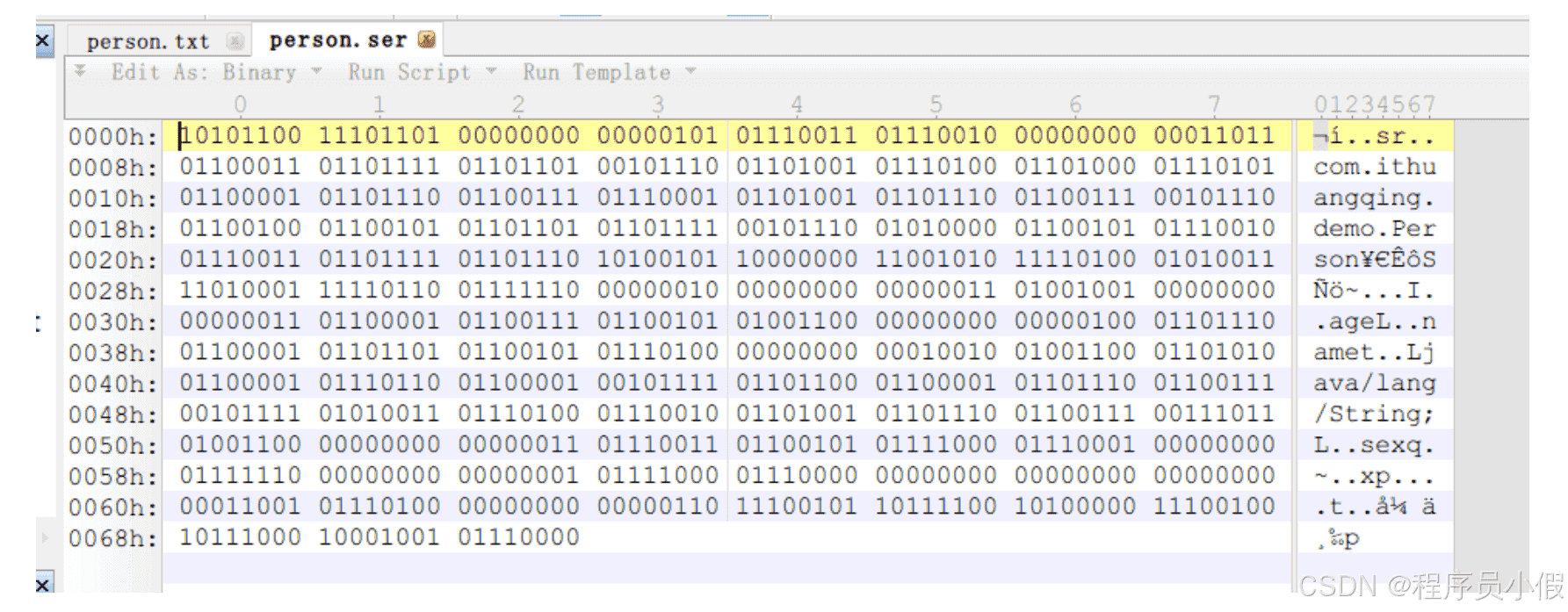The width and height of the screenshot is (1568, 612).
Task: Click byte 00111011 at the end of row 0048h
Action: point(1214,413)
